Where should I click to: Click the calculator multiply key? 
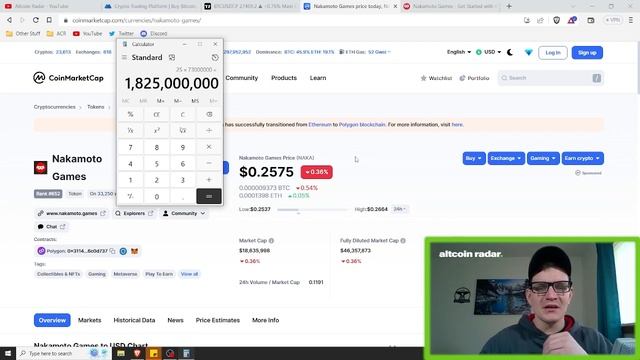(x=209, y=147)
